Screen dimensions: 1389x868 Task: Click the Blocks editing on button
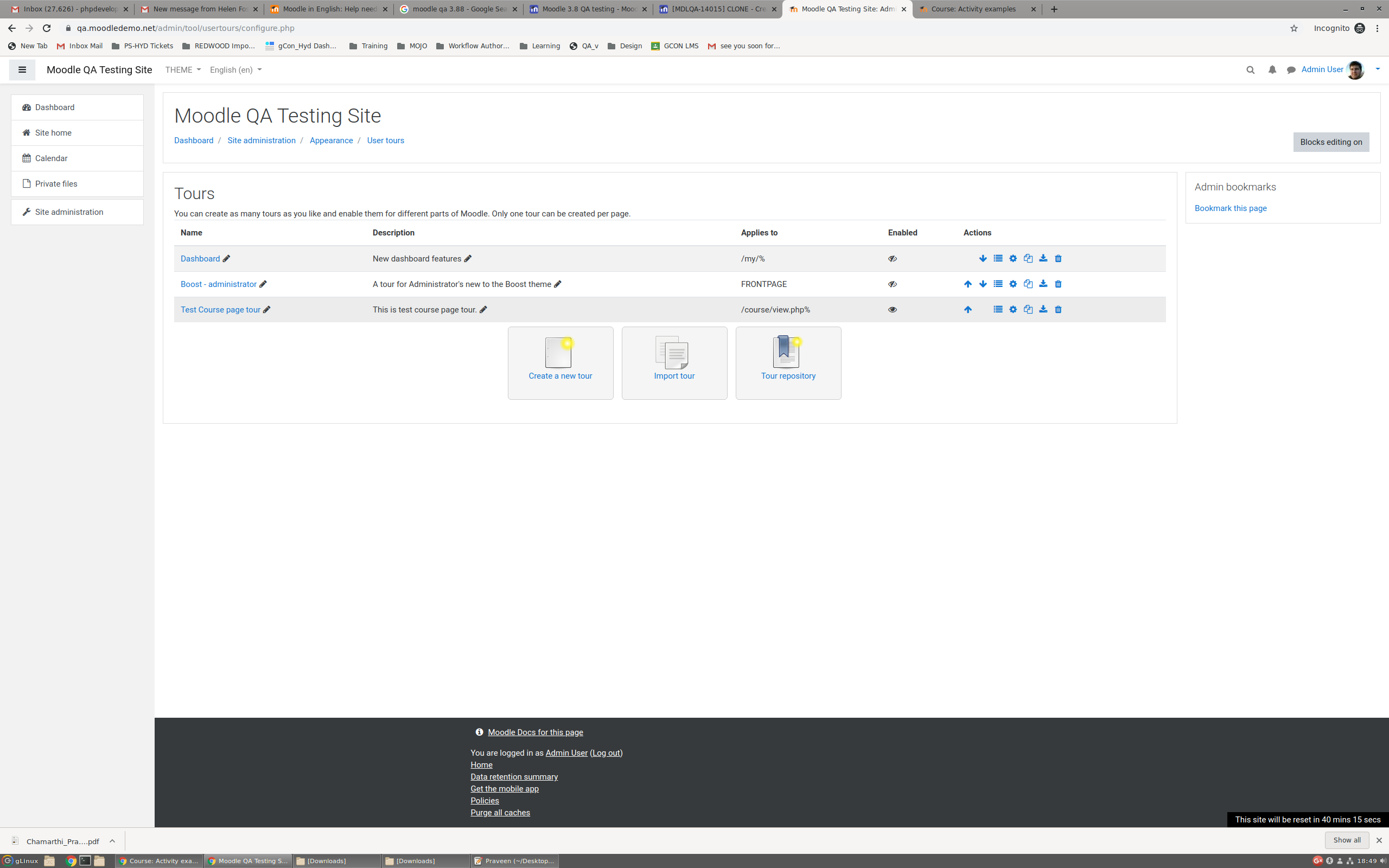[x=1330, y=142]
